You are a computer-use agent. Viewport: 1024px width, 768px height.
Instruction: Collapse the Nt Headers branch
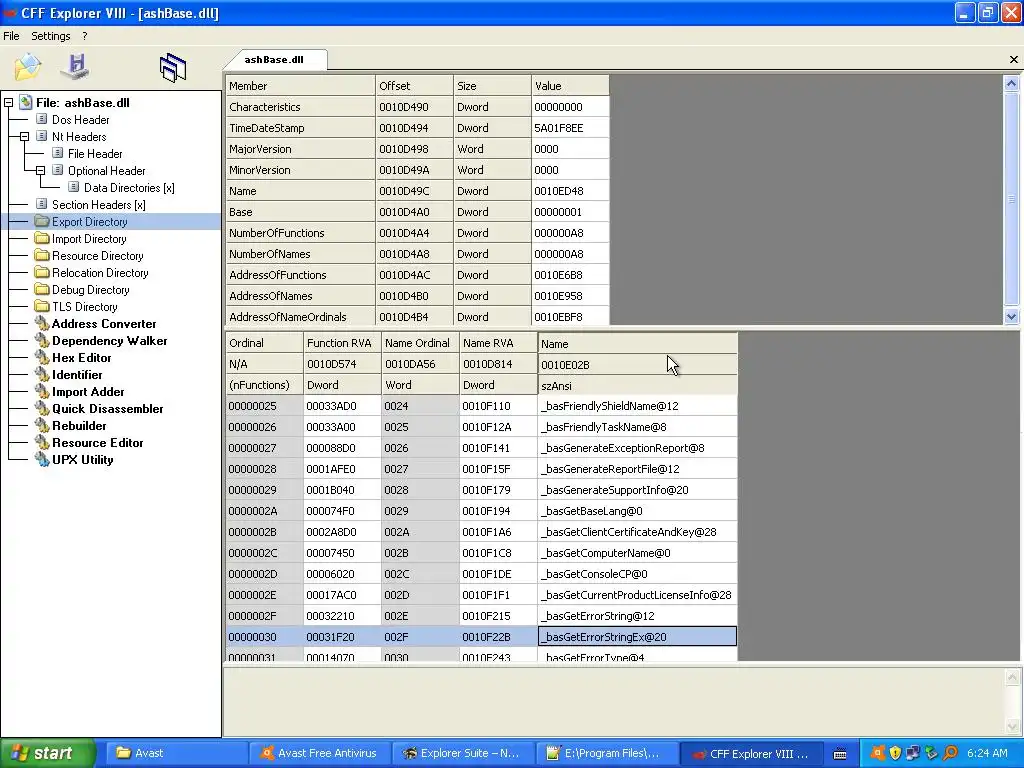[x=24, y=136]
